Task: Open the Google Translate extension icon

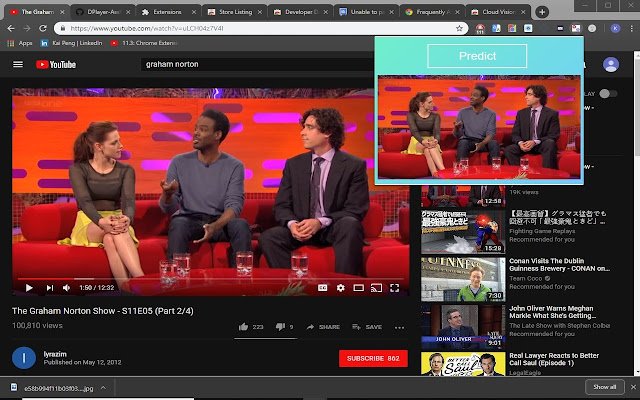Action: [496, 28]
